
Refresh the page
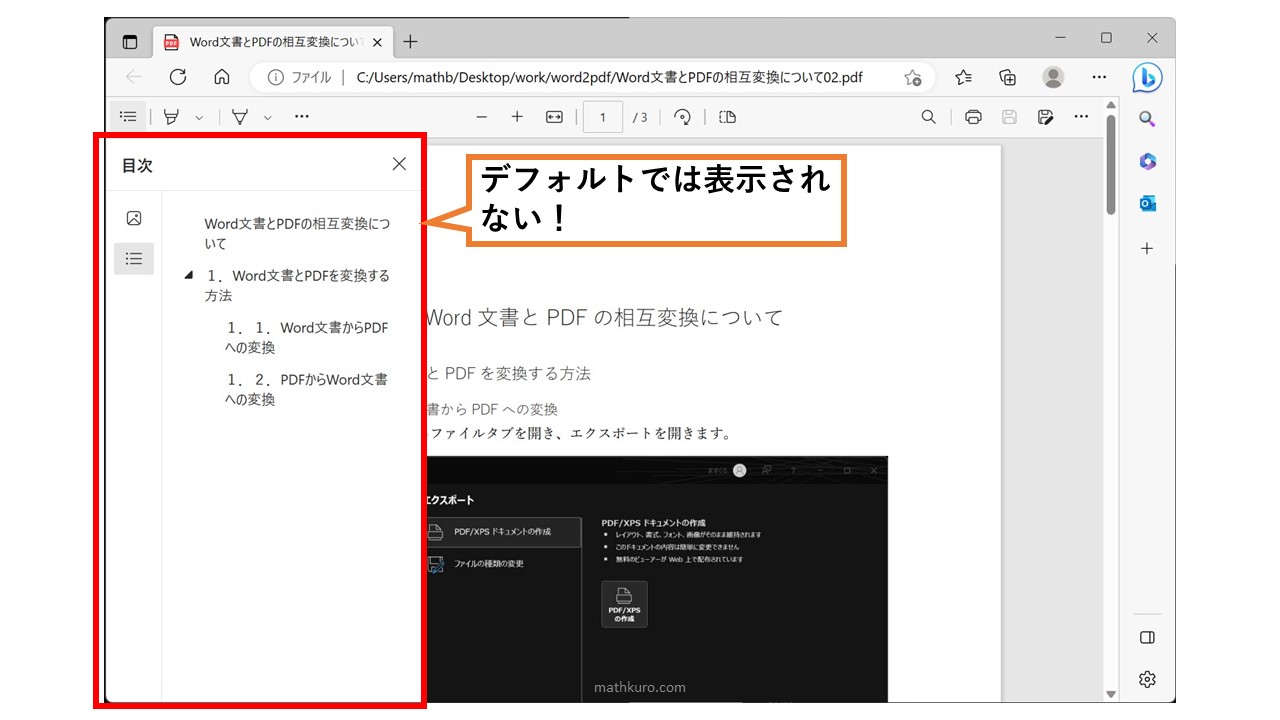178,77
